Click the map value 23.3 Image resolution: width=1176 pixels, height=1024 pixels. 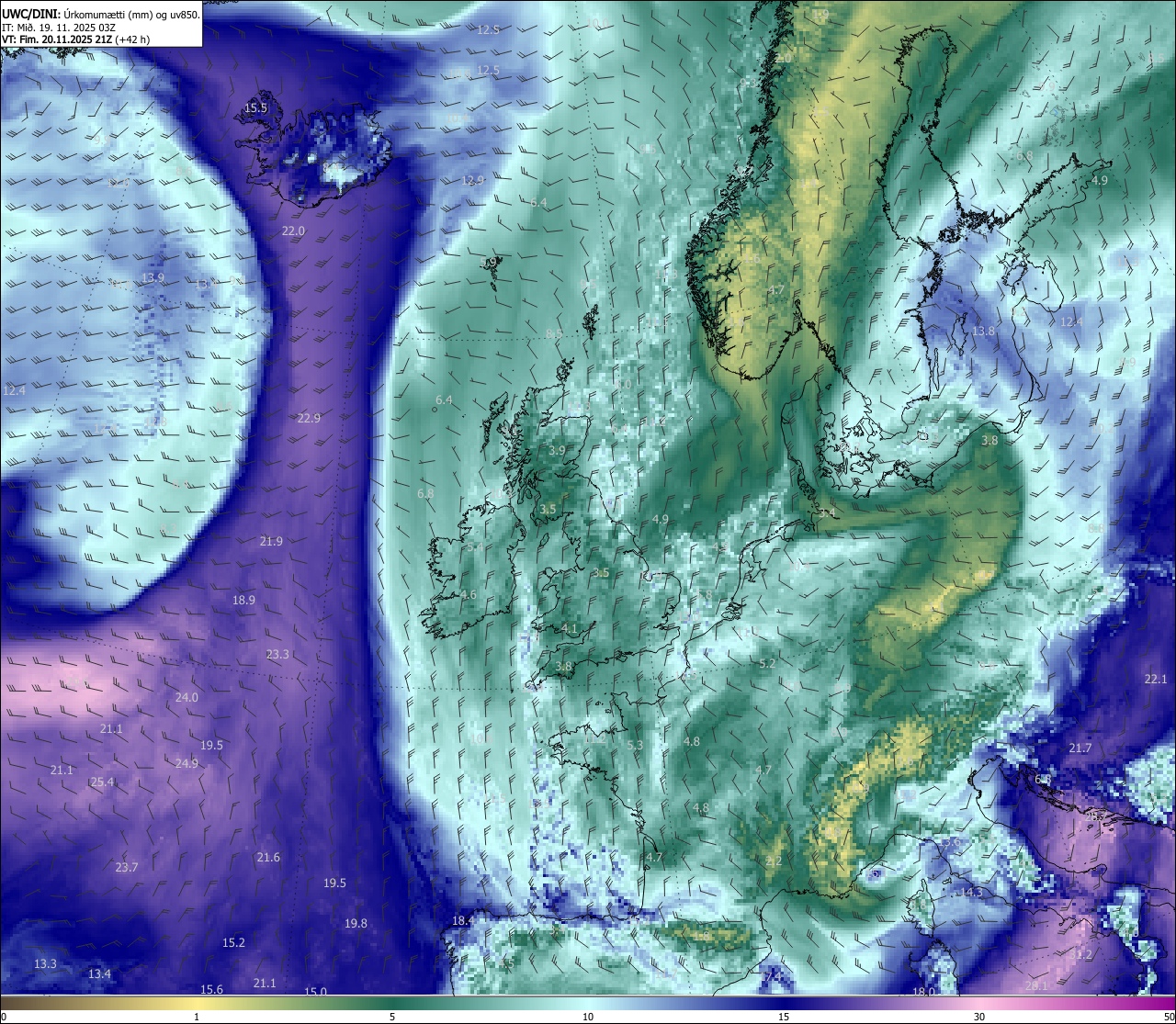click(x=277, y=655)
